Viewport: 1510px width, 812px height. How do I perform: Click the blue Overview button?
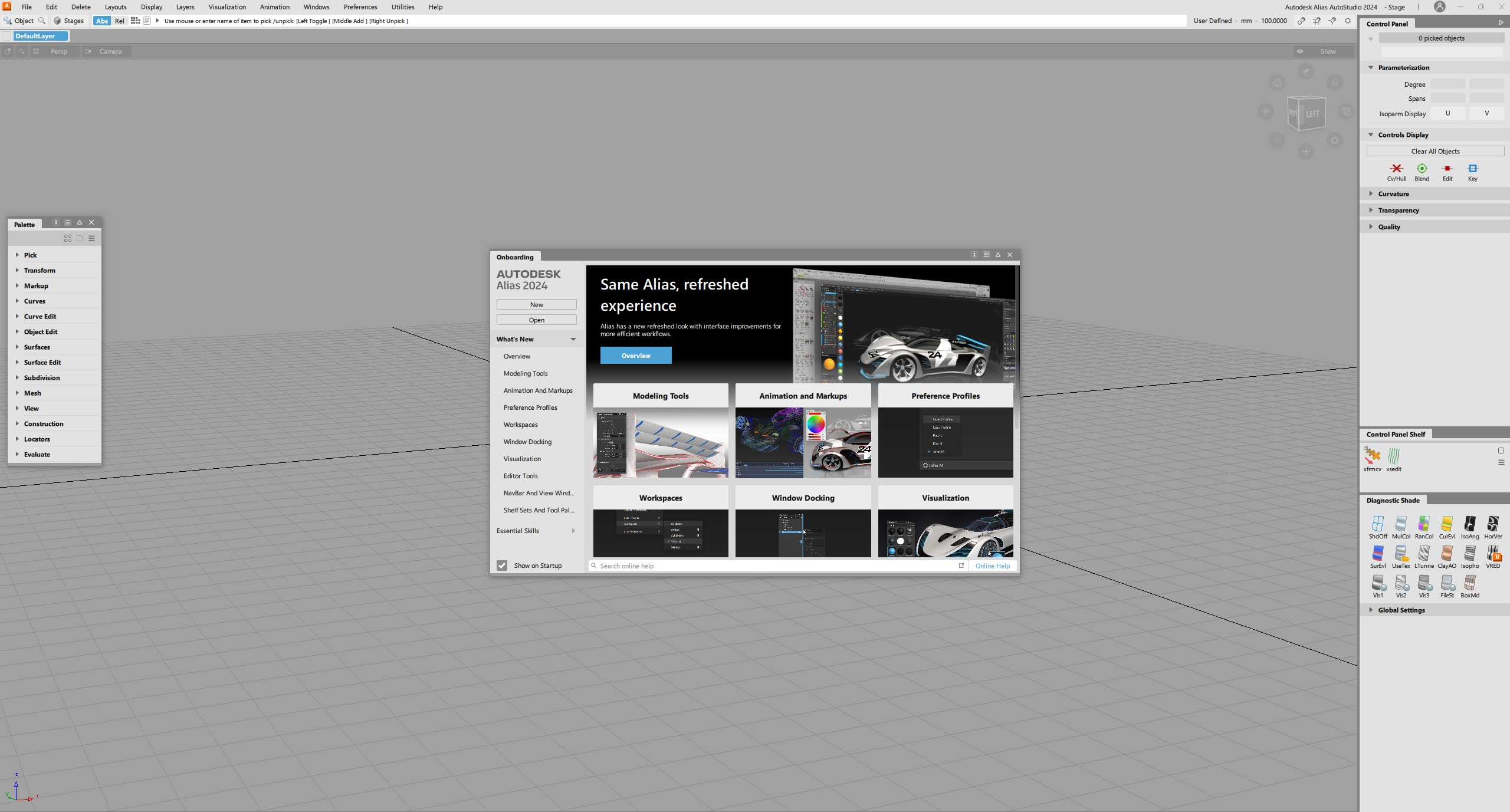pos(636,356)
